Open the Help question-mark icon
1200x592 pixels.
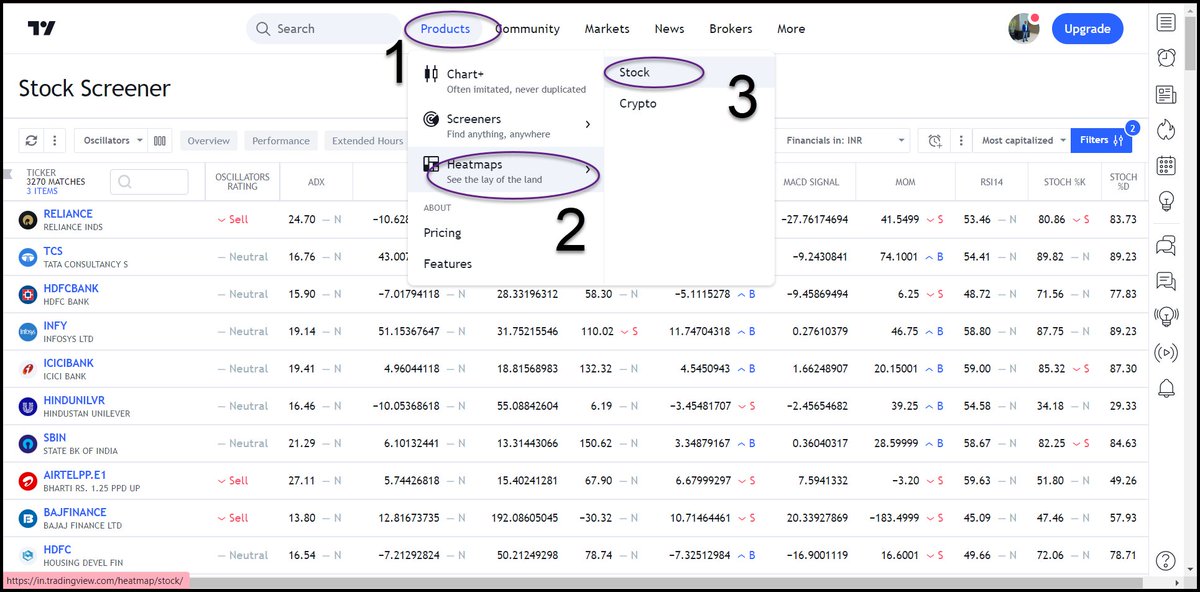pos(1166,561)
